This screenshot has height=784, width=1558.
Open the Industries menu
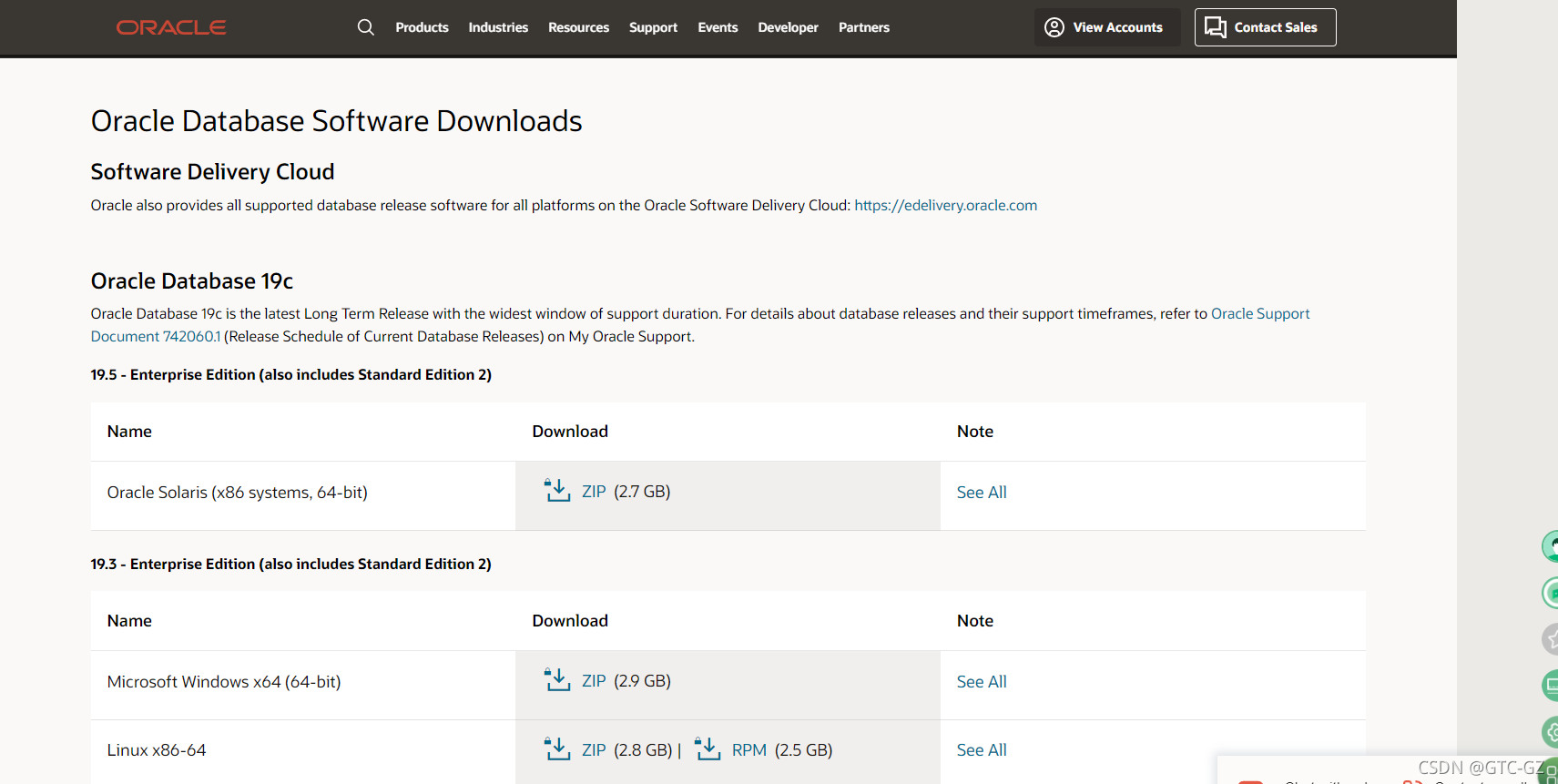498,27
